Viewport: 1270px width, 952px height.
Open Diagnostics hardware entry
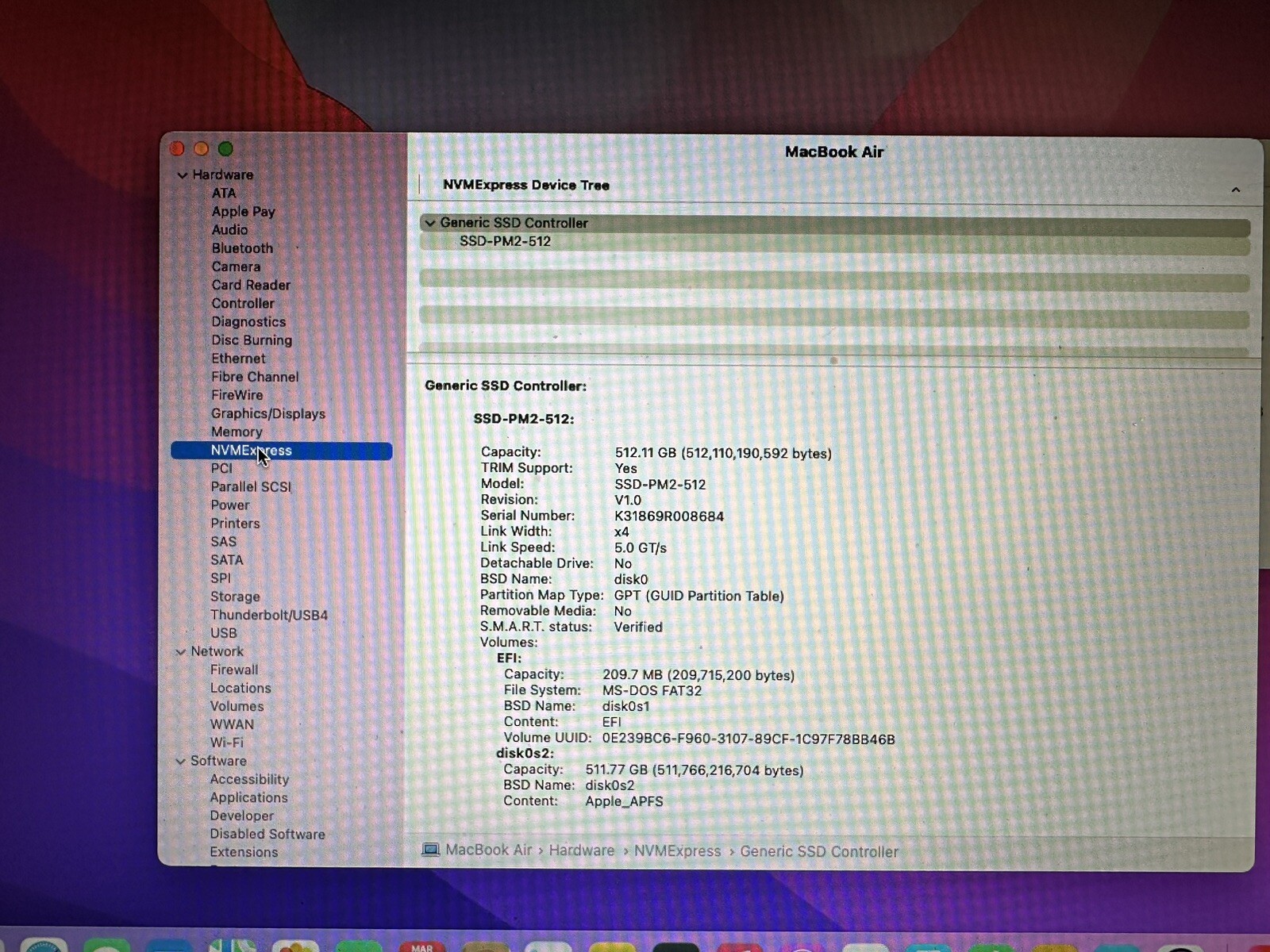248,322
